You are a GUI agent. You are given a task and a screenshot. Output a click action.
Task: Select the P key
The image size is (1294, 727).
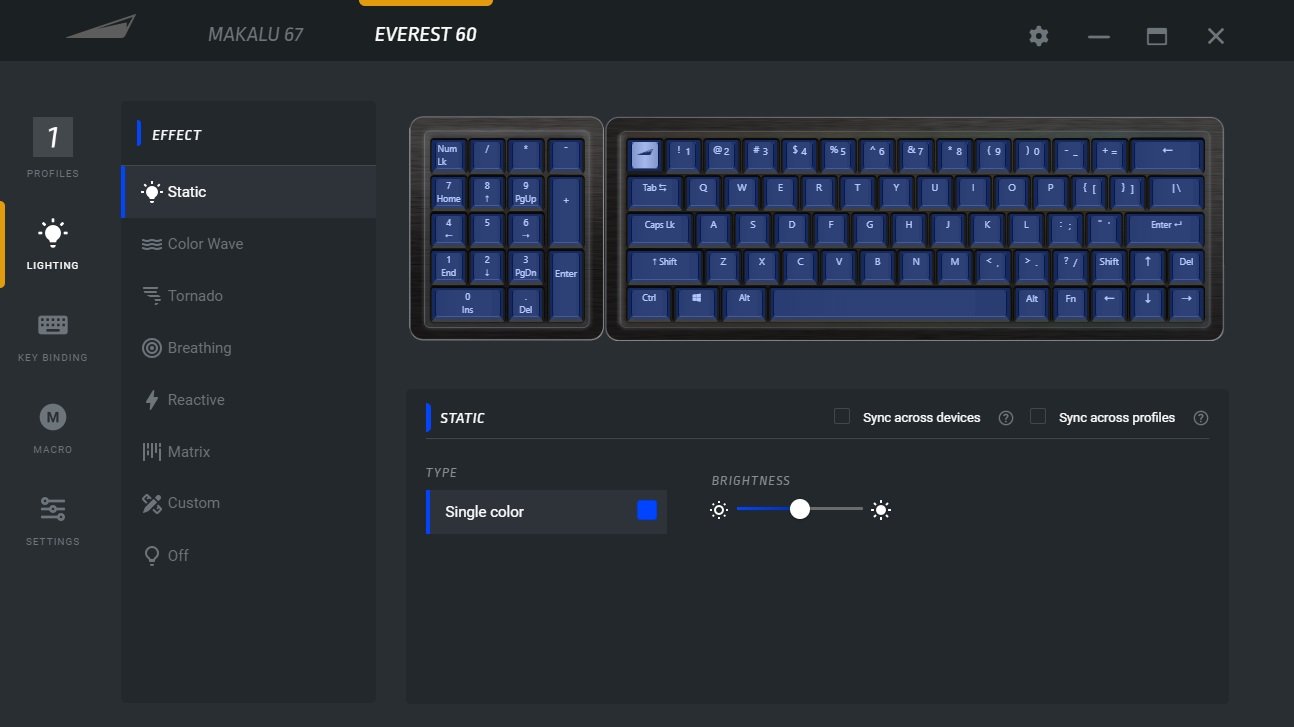click(x=1050, y=190)
